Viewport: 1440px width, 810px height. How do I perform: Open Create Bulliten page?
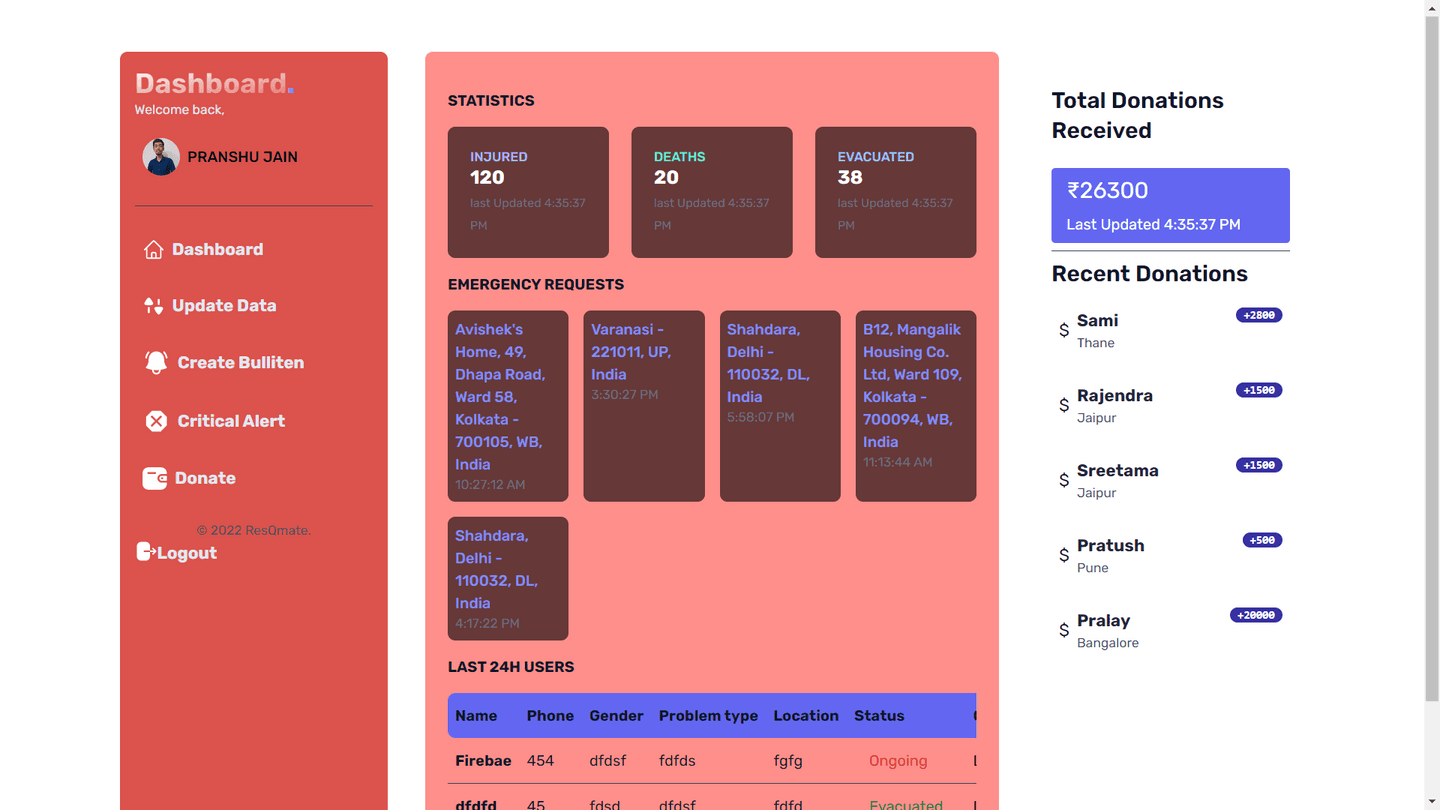pos(240,363)
